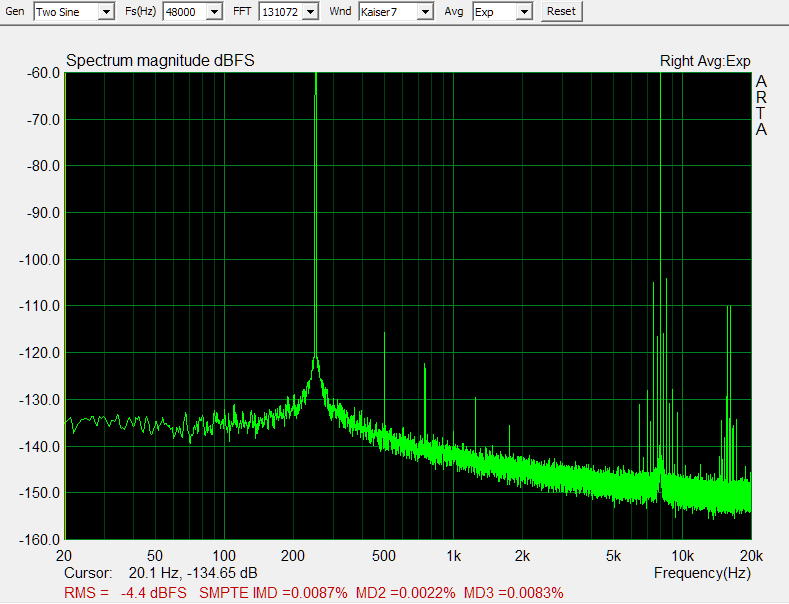Expand the FFT size dropdown
Screen dimensions: 789x604
[x=289, y=12]
